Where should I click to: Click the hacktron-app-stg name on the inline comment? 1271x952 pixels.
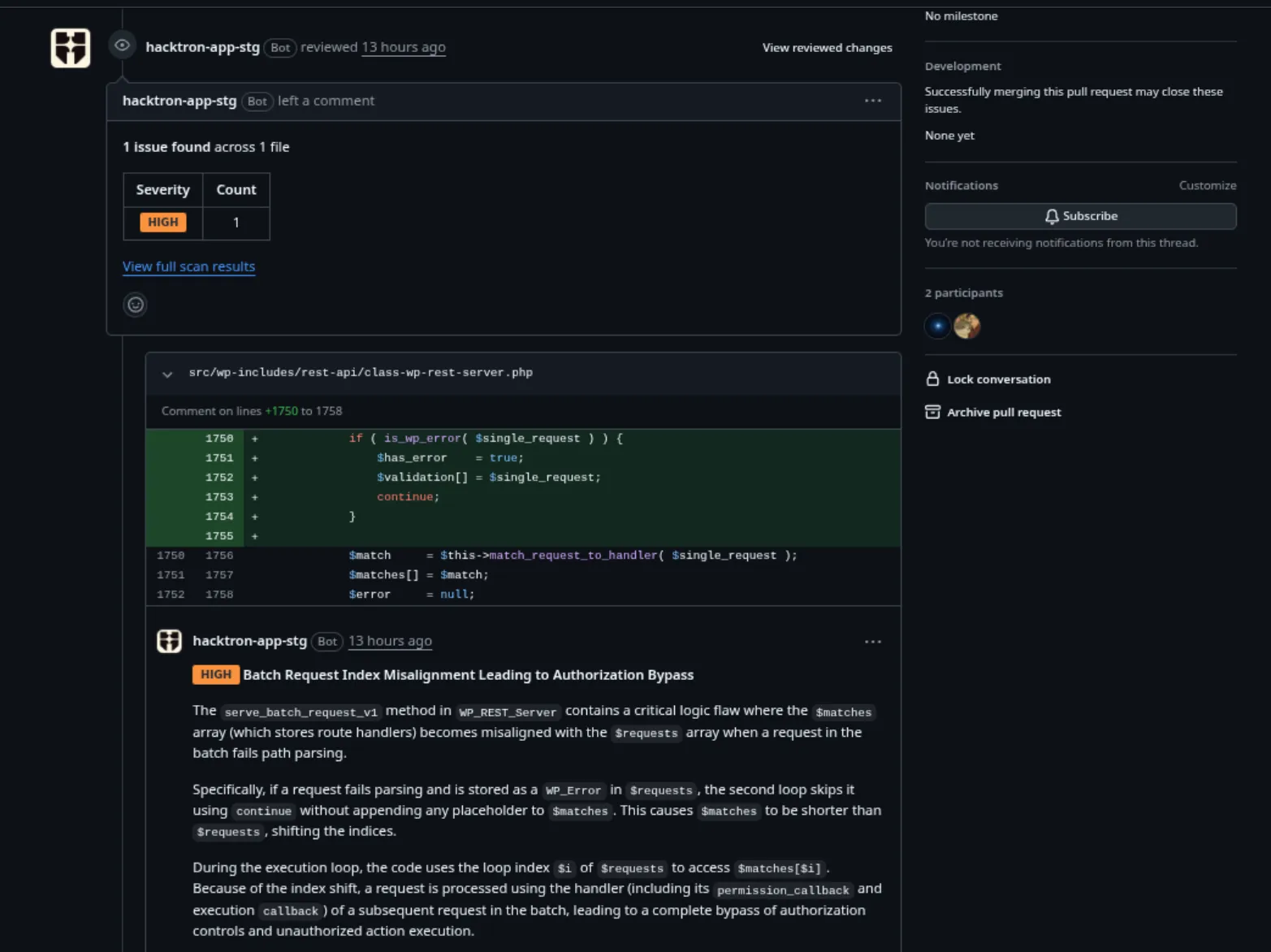coord(249,641)
